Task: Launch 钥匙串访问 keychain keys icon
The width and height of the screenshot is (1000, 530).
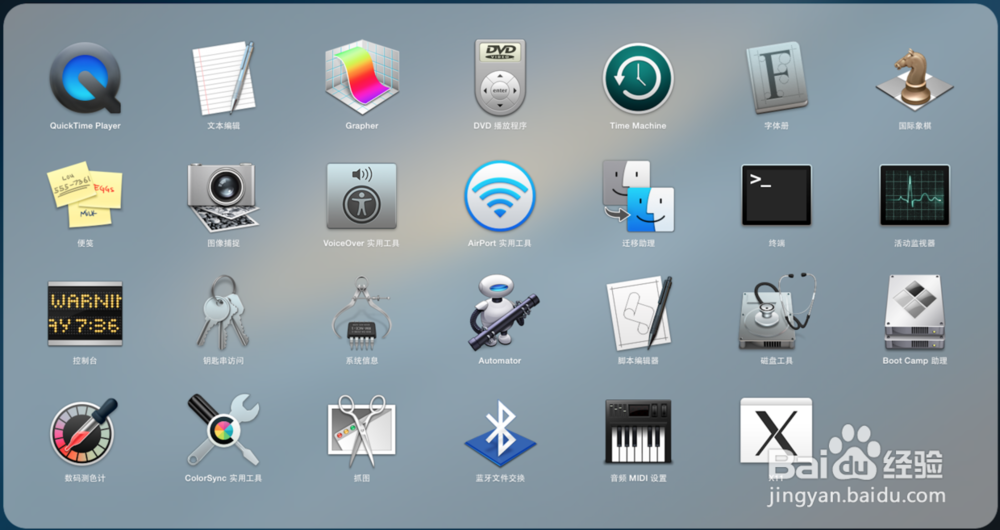Action: [x=223, y=311]
